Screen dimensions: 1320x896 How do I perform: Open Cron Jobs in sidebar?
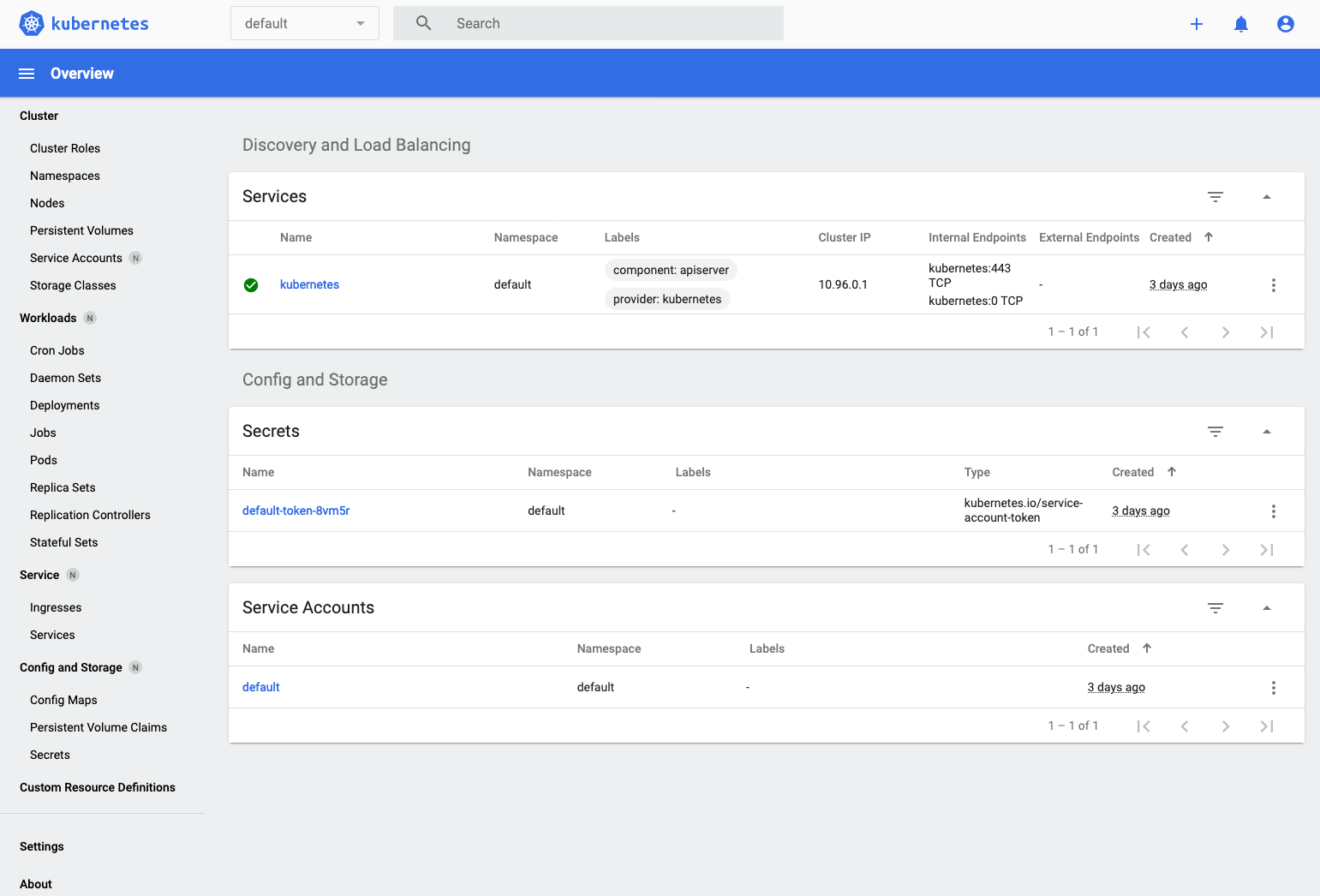pos(57,350)
